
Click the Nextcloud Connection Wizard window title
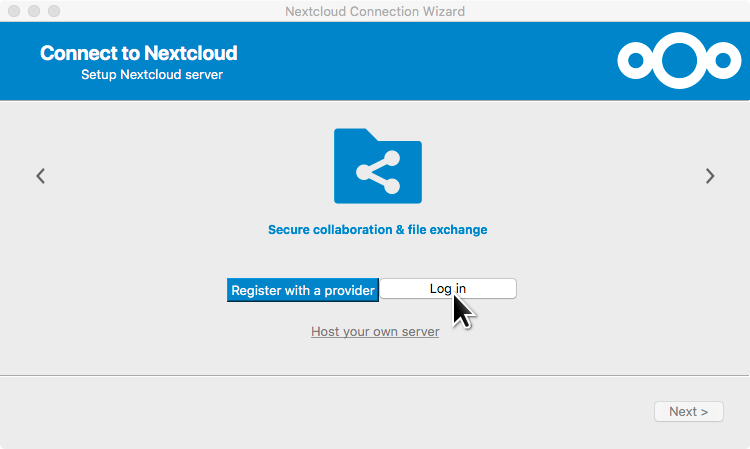click(x=375, y=11)
